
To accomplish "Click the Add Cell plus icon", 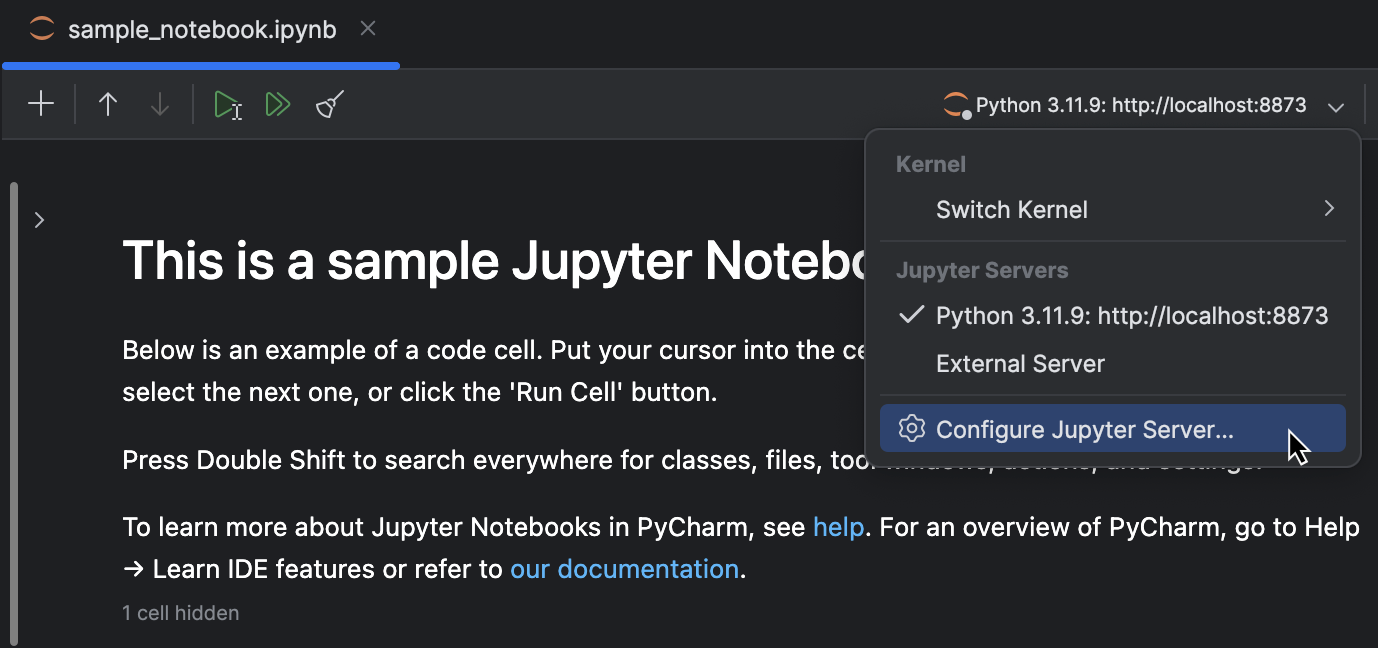I will coord(40,103).
